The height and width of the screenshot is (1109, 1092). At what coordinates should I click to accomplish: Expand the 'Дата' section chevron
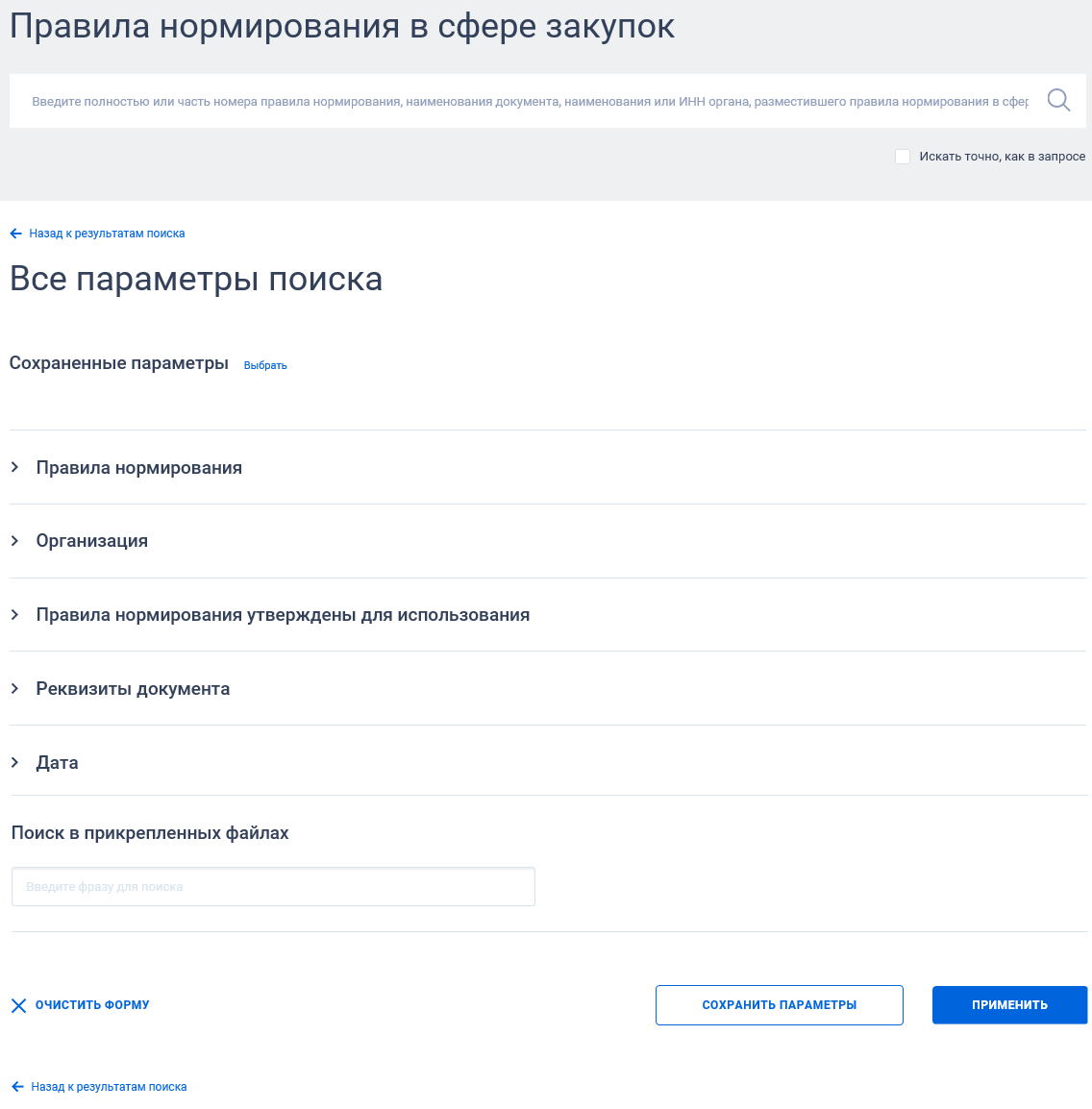click(14, 762)
